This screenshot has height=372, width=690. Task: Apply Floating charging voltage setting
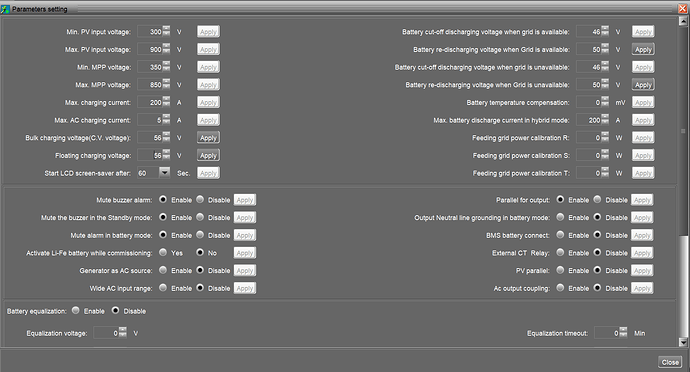[208, 155]
